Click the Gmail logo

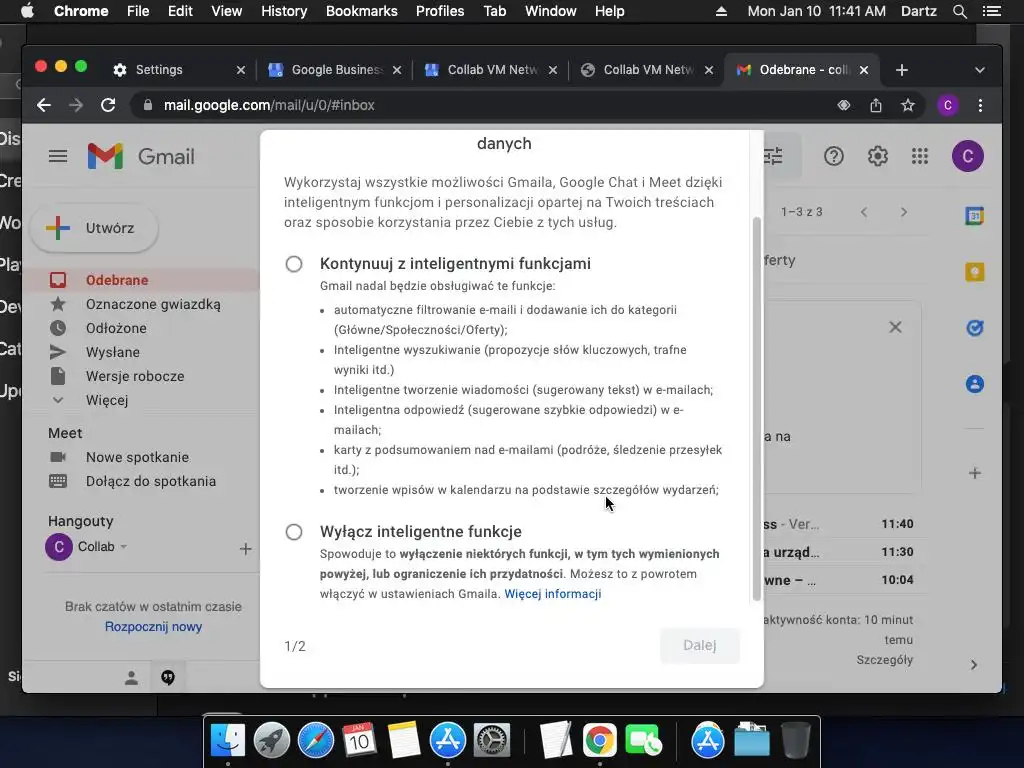[141, 156]
